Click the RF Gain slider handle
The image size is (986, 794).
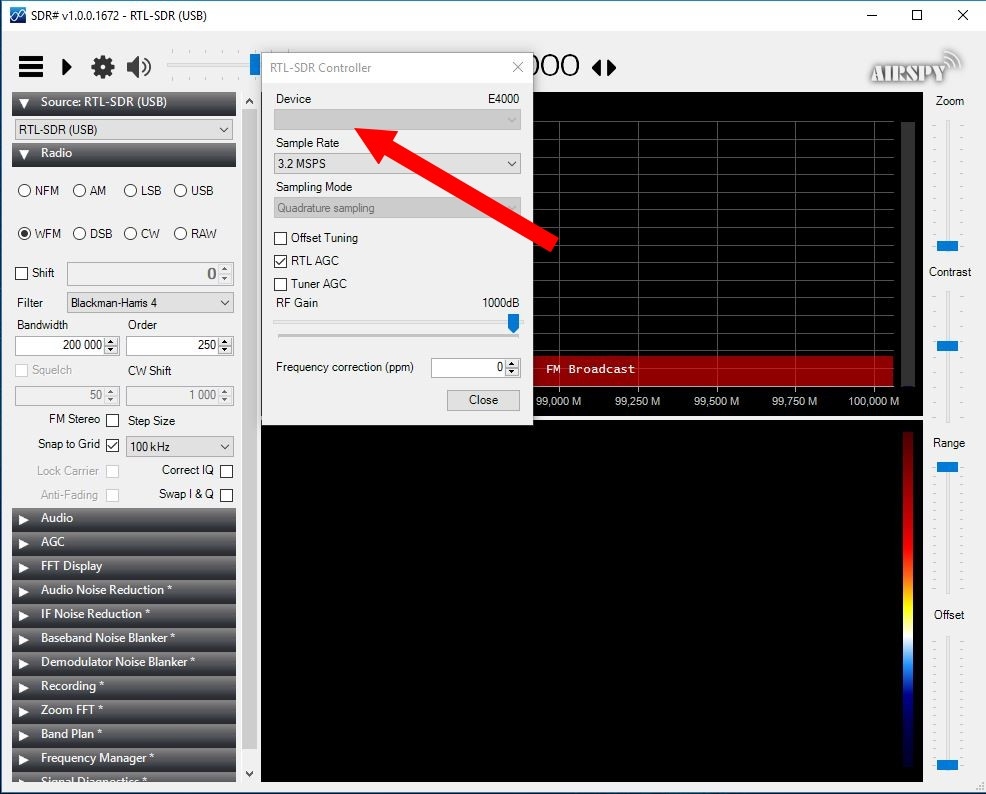pos(513,323)
